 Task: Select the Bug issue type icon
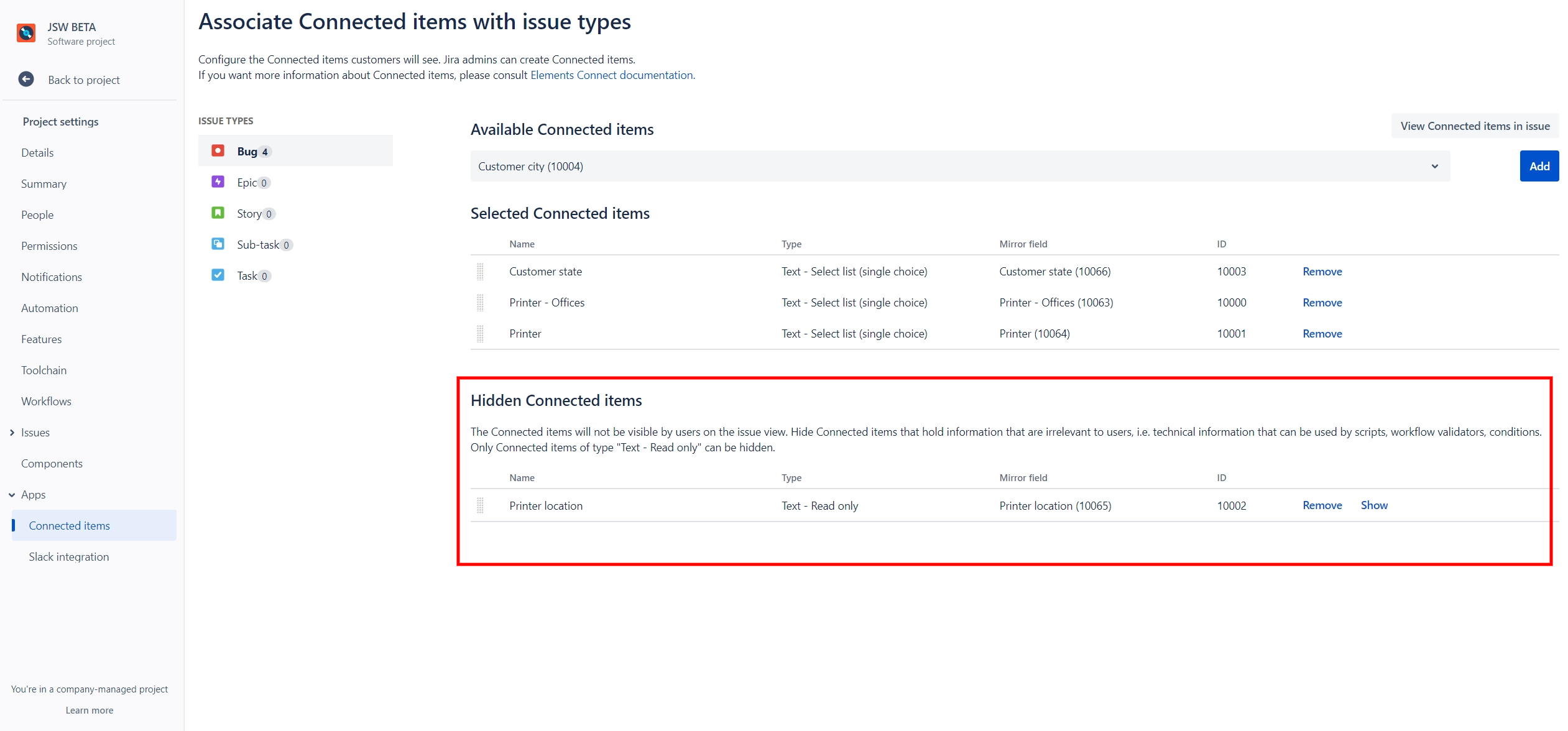(x=218, y=151)
